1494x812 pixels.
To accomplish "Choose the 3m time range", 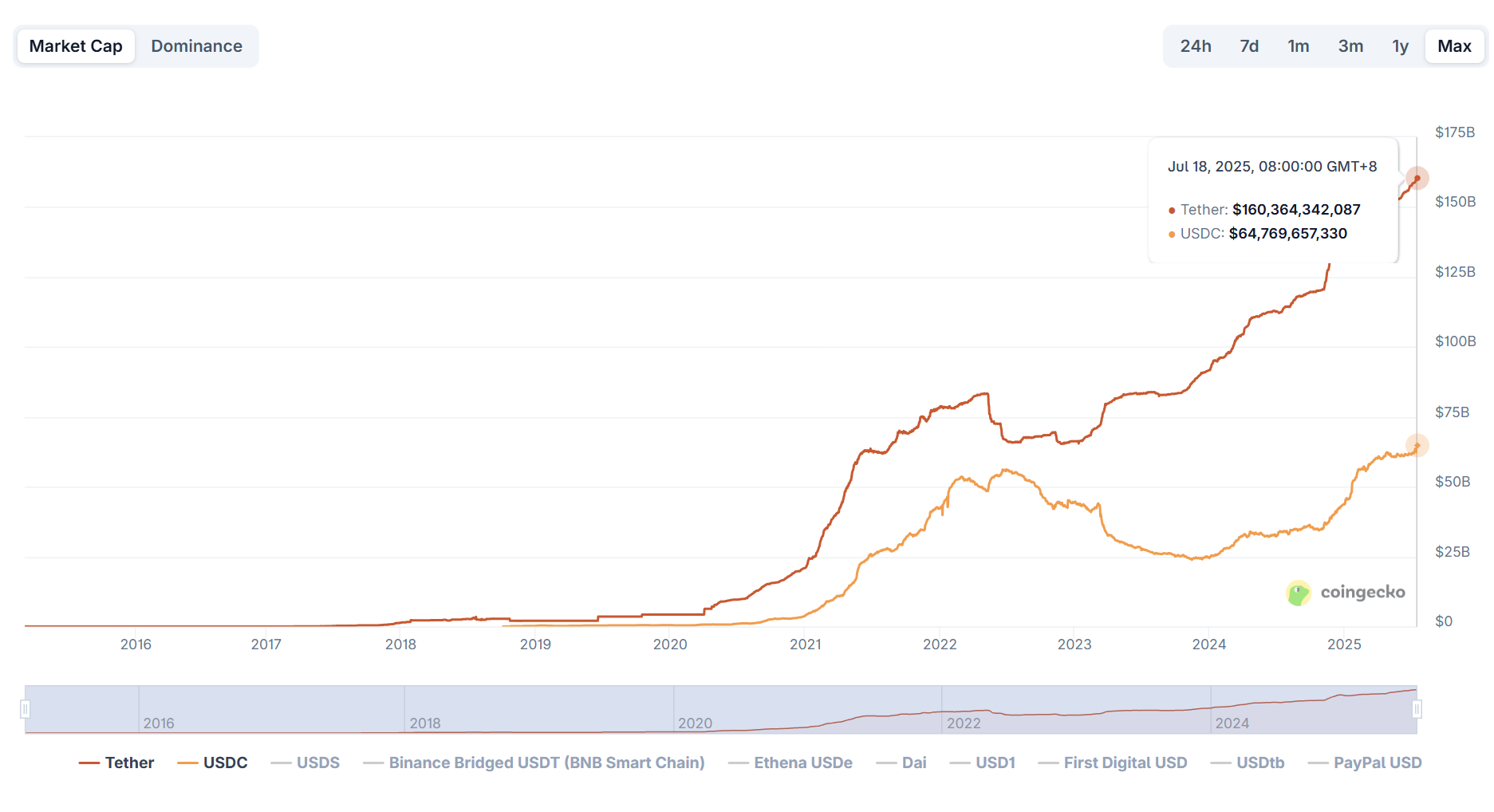I will [1350, 46].
